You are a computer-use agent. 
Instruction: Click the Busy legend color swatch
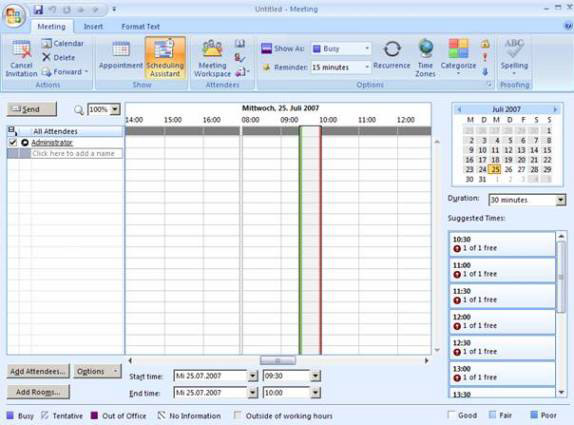pos(10,415)
